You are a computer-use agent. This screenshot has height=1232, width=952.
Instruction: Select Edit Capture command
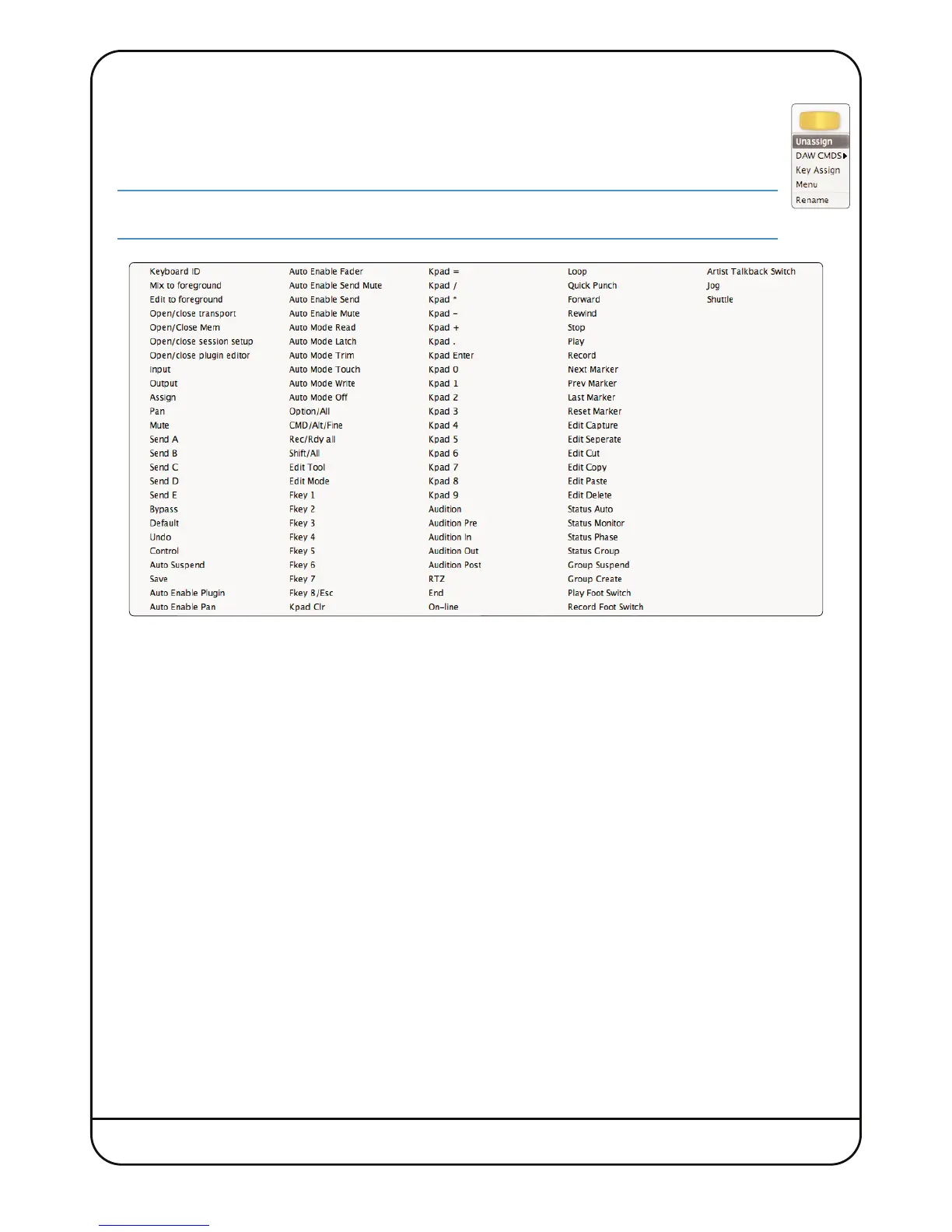[593, 425]
